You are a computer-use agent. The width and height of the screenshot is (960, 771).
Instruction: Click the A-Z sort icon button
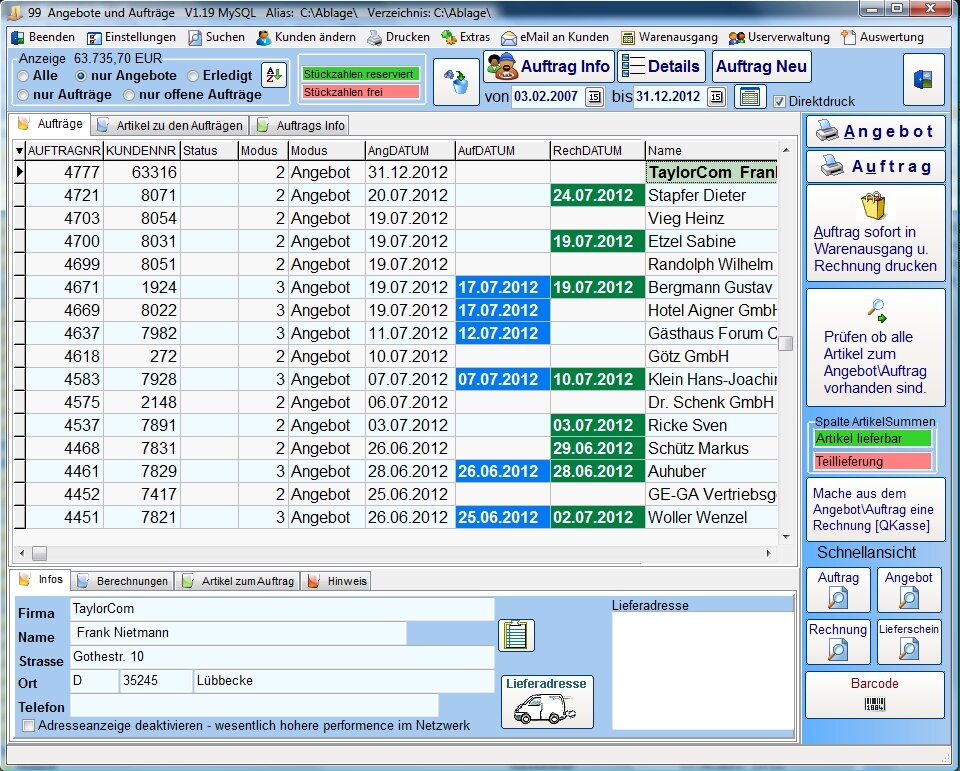(273, 75)
